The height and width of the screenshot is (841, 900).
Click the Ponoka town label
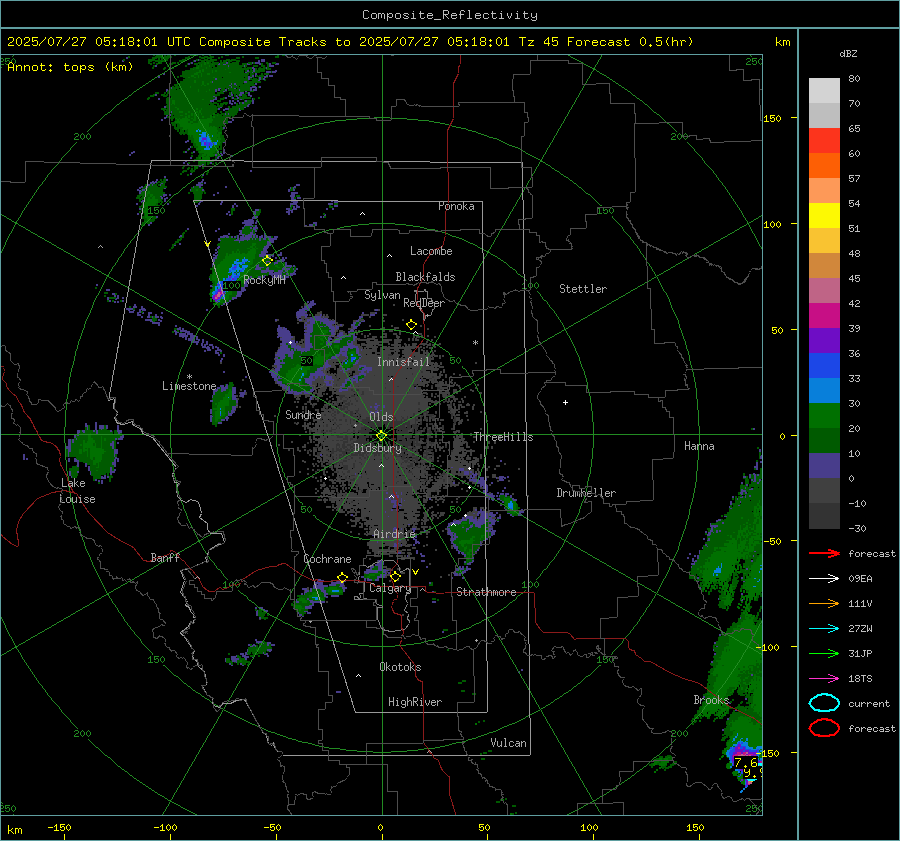tap(456, 206)
